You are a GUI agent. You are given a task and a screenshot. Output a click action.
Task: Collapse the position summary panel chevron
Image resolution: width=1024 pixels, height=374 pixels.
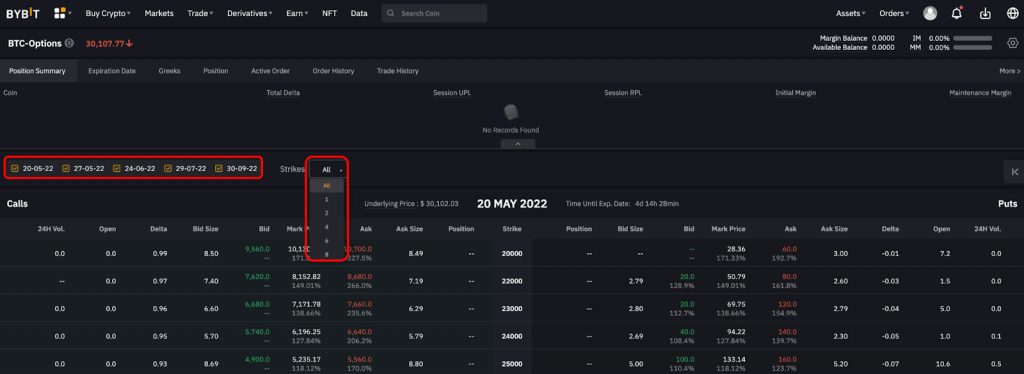coord(517,144)
